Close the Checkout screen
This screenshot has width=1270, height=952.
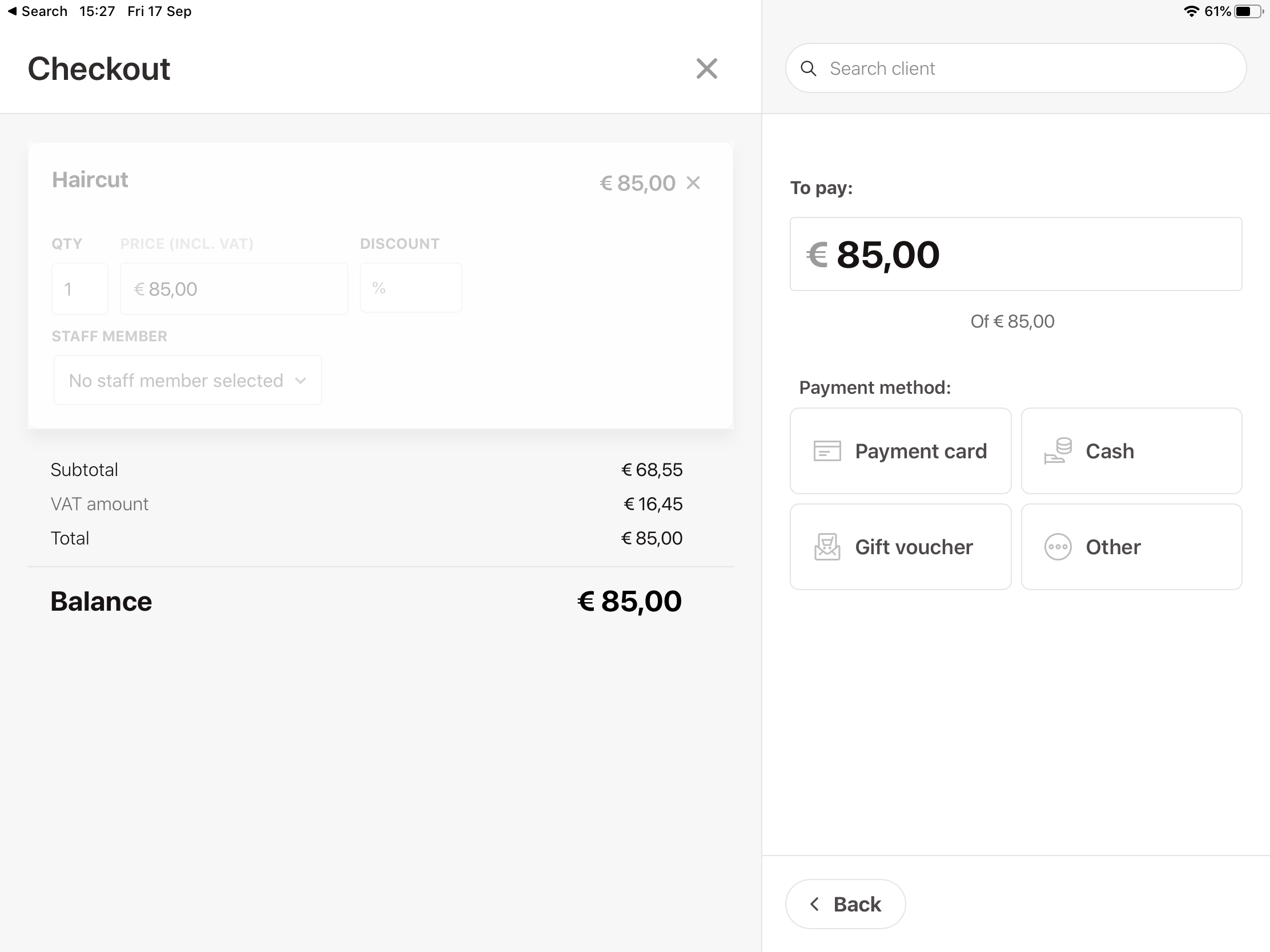point(706,68)
